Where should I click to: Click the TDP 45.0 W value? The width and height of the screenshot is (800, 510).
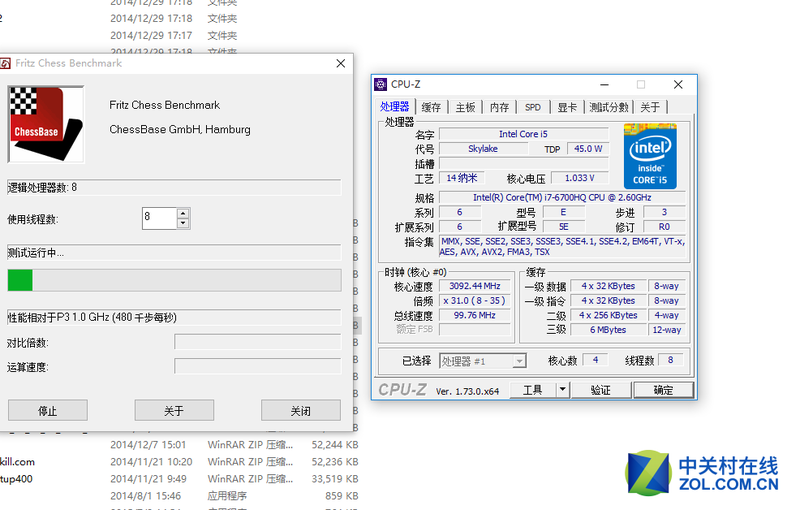tap(588, 149)
